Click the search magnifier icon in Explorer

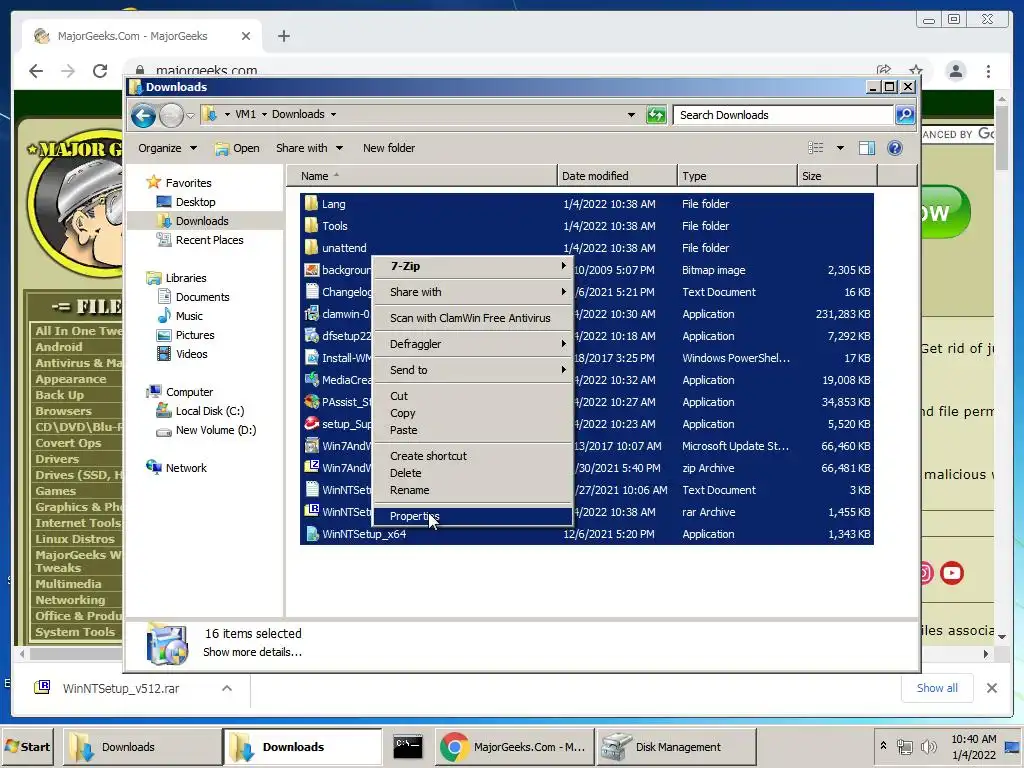coord(904,115)
